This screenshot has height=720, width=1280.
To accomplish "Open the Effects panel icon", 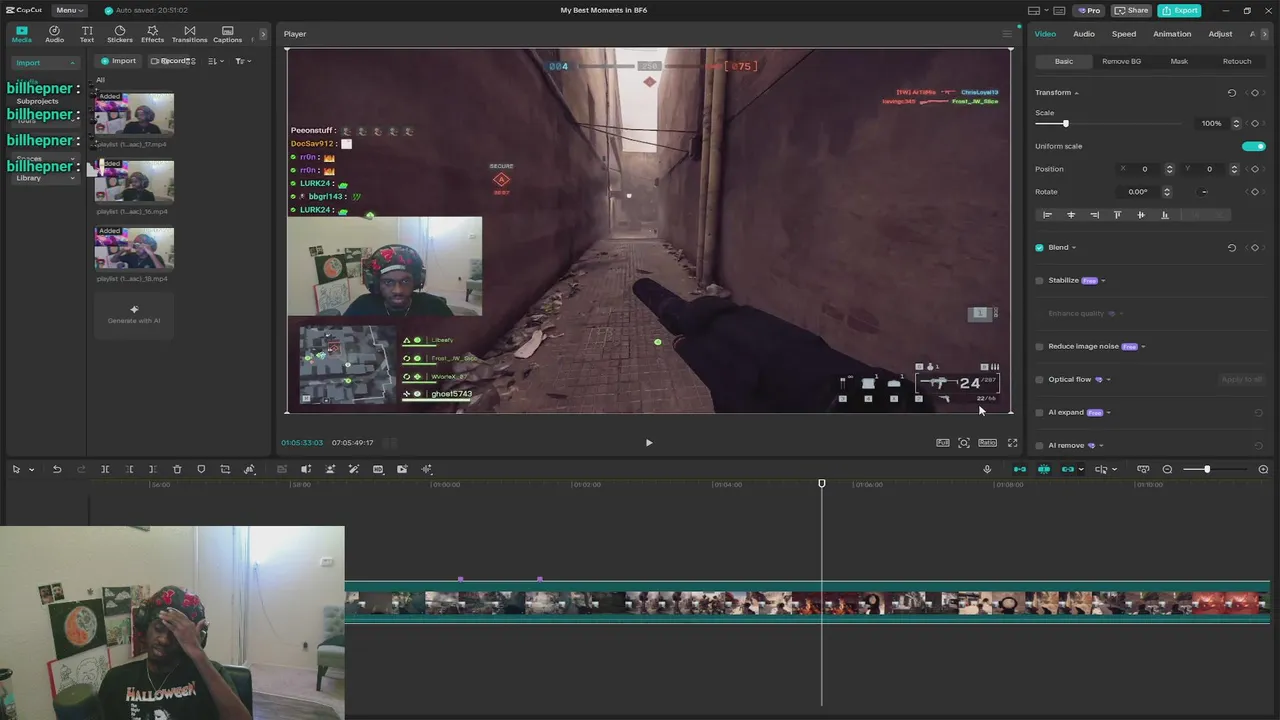I will click(152, 34).
